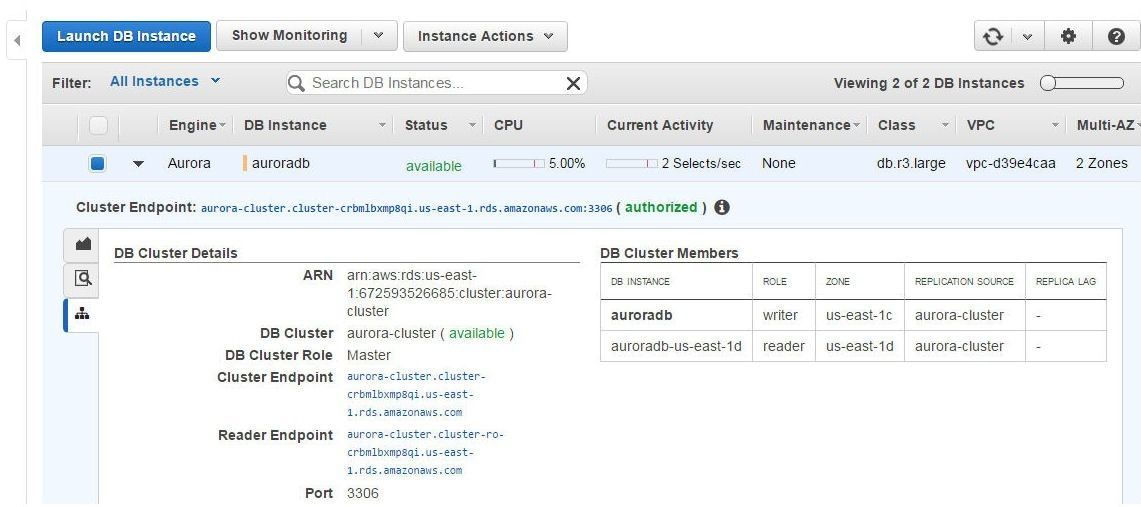The image size is (1141, 507).
Task: Open the Instance Actions menu
Action: coord(485,36)
